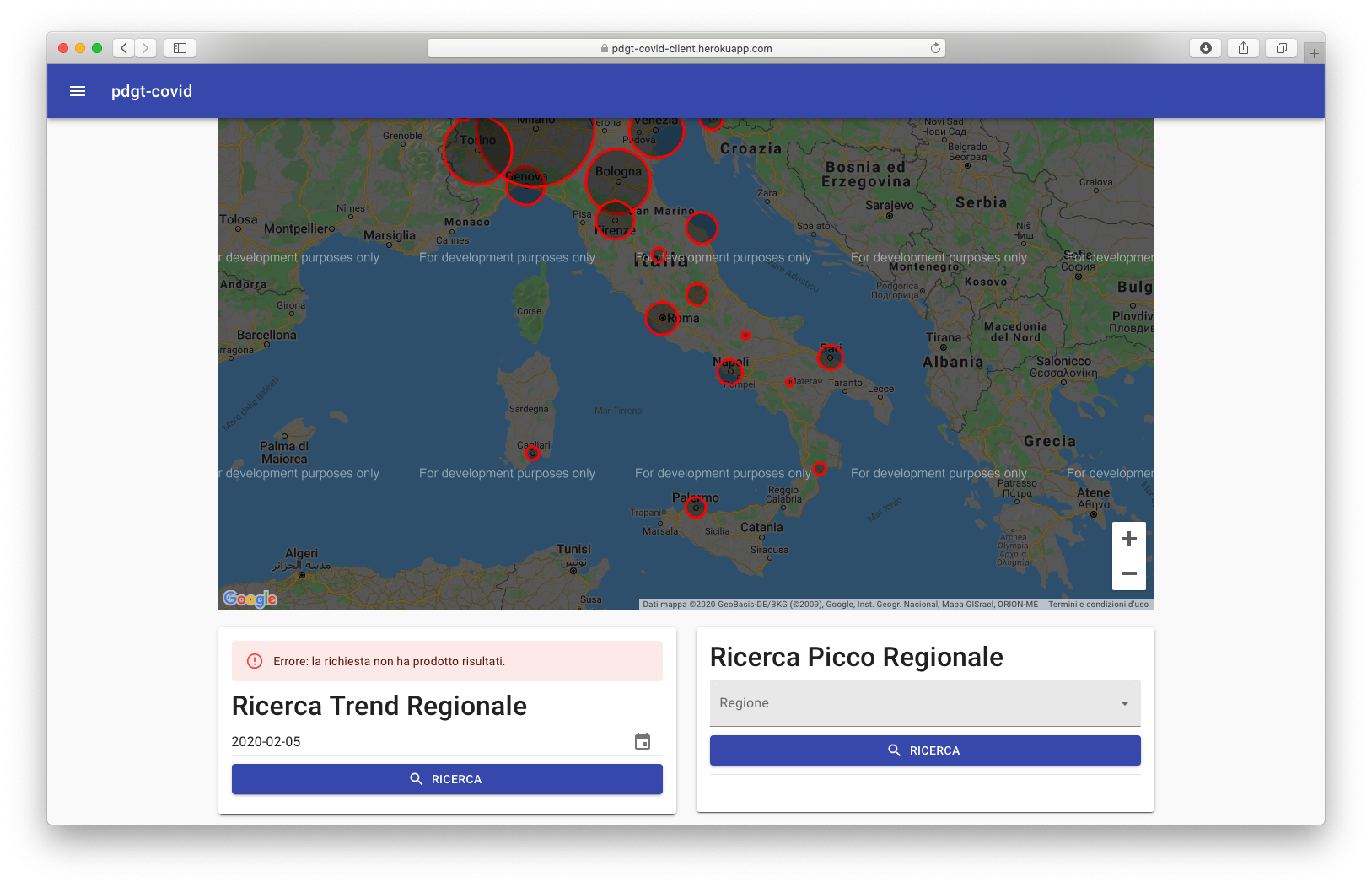Screen dimensions: 1372x887
Task: Click the Sarajevo label on the map
Action: 890,205
